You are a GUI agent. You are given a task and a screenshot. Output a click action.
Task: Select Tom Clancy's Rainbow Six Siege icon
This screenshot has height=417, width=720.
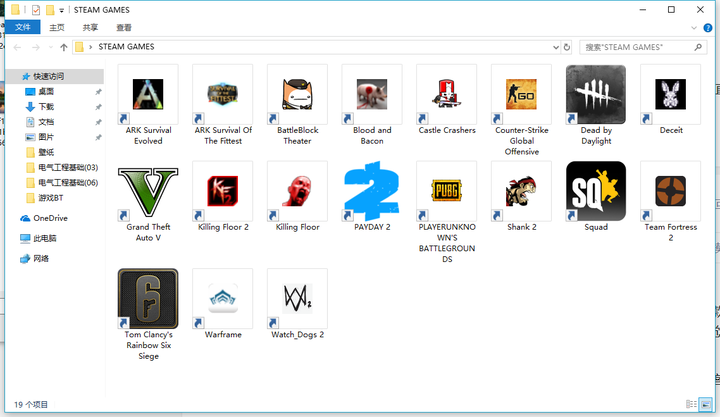coord(148,299)
